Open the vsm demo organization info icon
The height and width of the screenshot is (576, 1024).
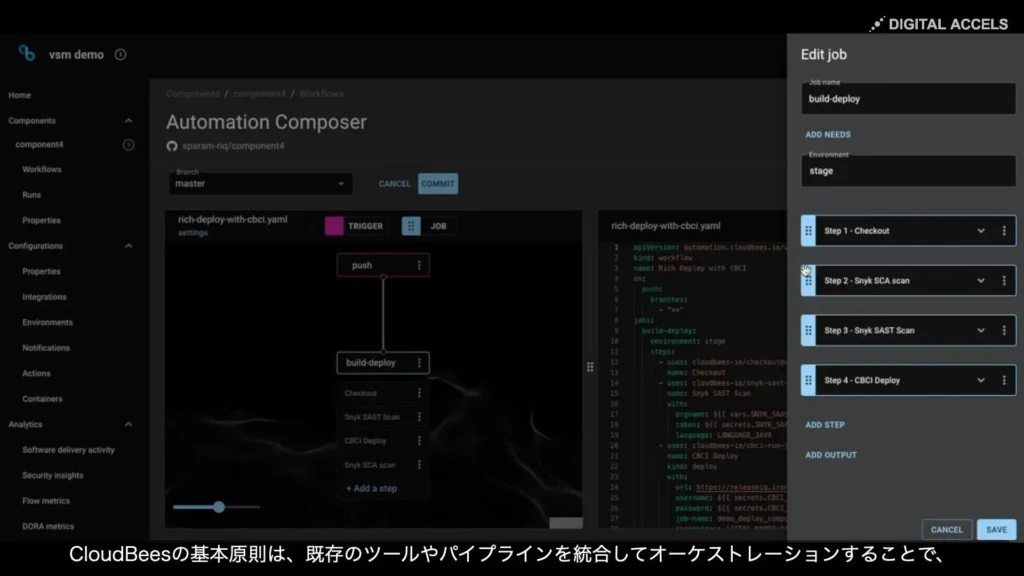coord(120,55)
